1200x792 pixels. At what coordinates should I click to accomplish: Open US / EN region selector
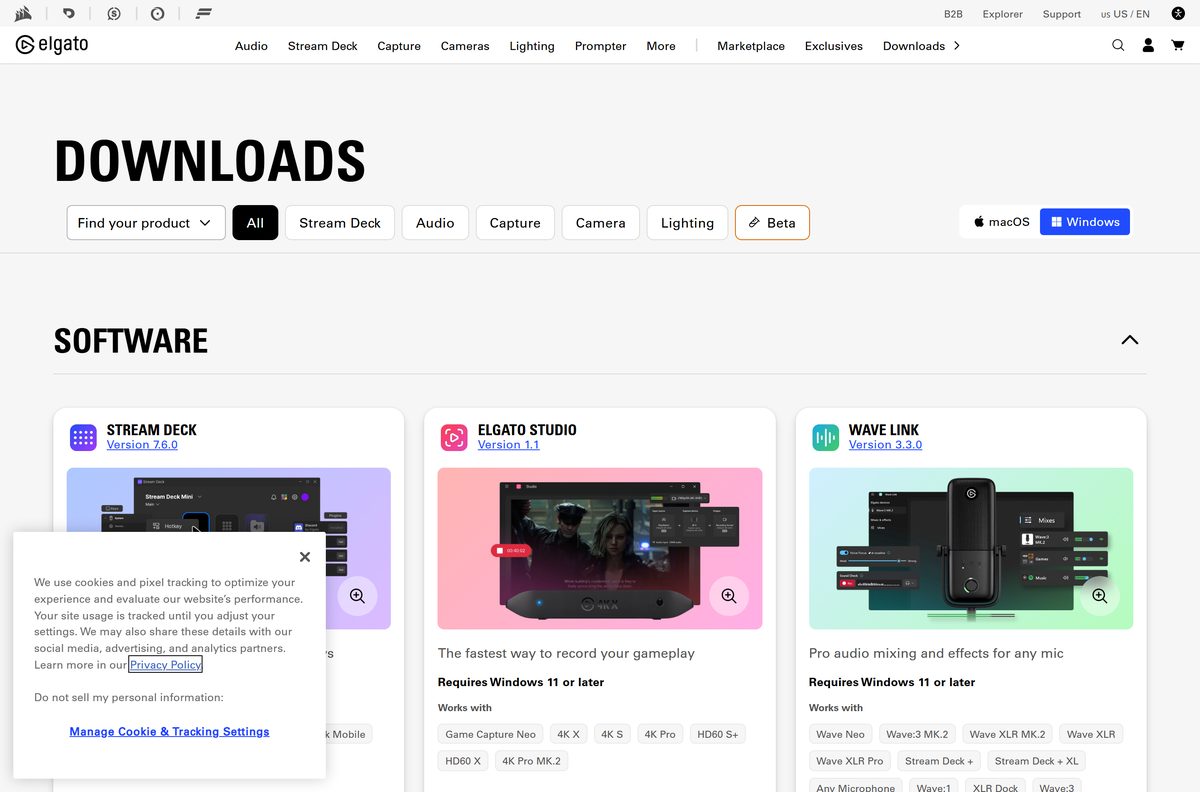(1125, 14)
